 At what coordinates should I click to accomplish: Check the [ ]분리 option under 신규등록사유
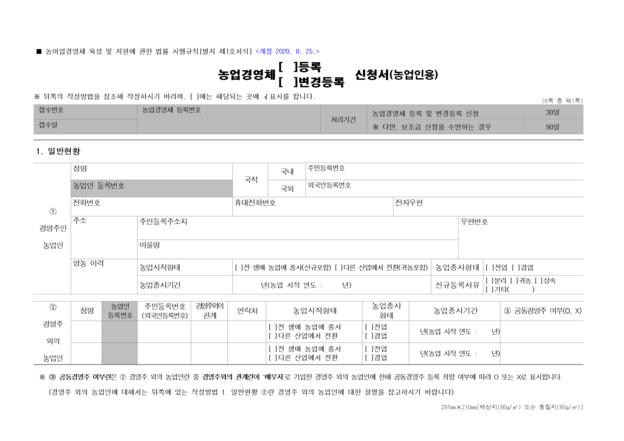point(489,281)
